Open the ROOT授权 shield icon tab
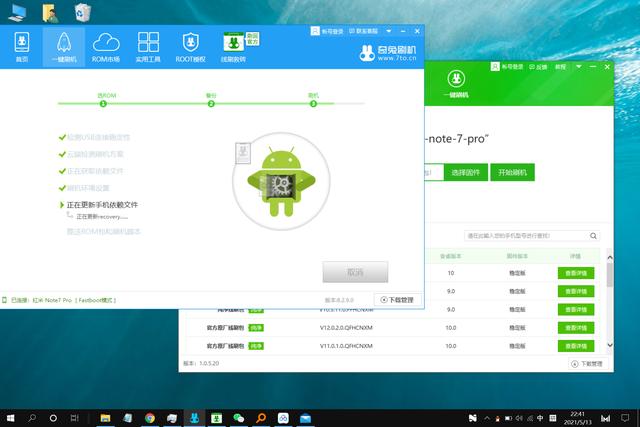Image resolution: width=640 pixels, height=427 pixels. (191, 47)
